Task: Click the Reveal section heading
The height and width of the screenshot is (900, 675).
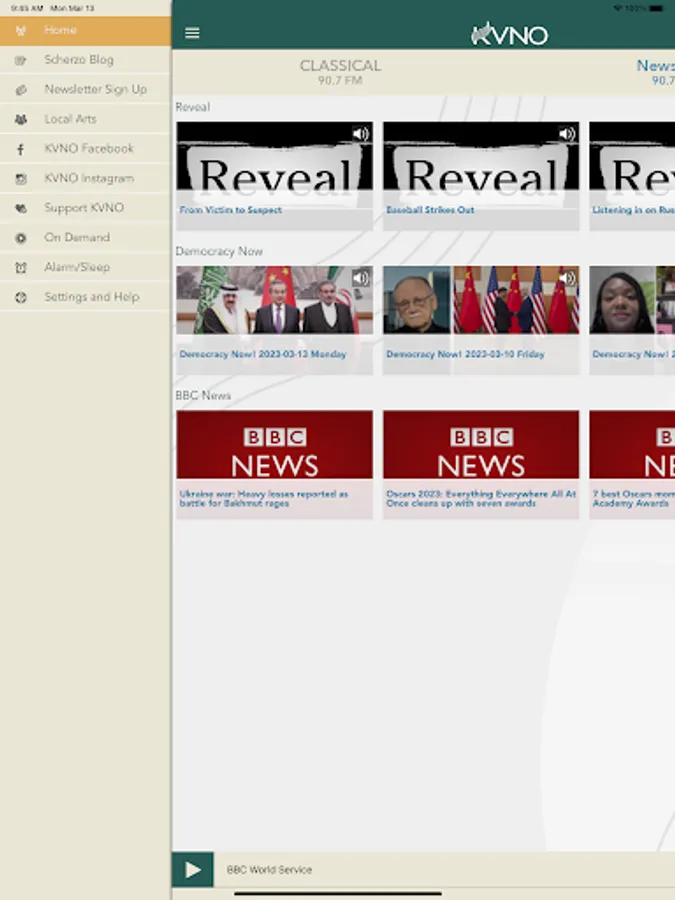Action: pos(193,107)
